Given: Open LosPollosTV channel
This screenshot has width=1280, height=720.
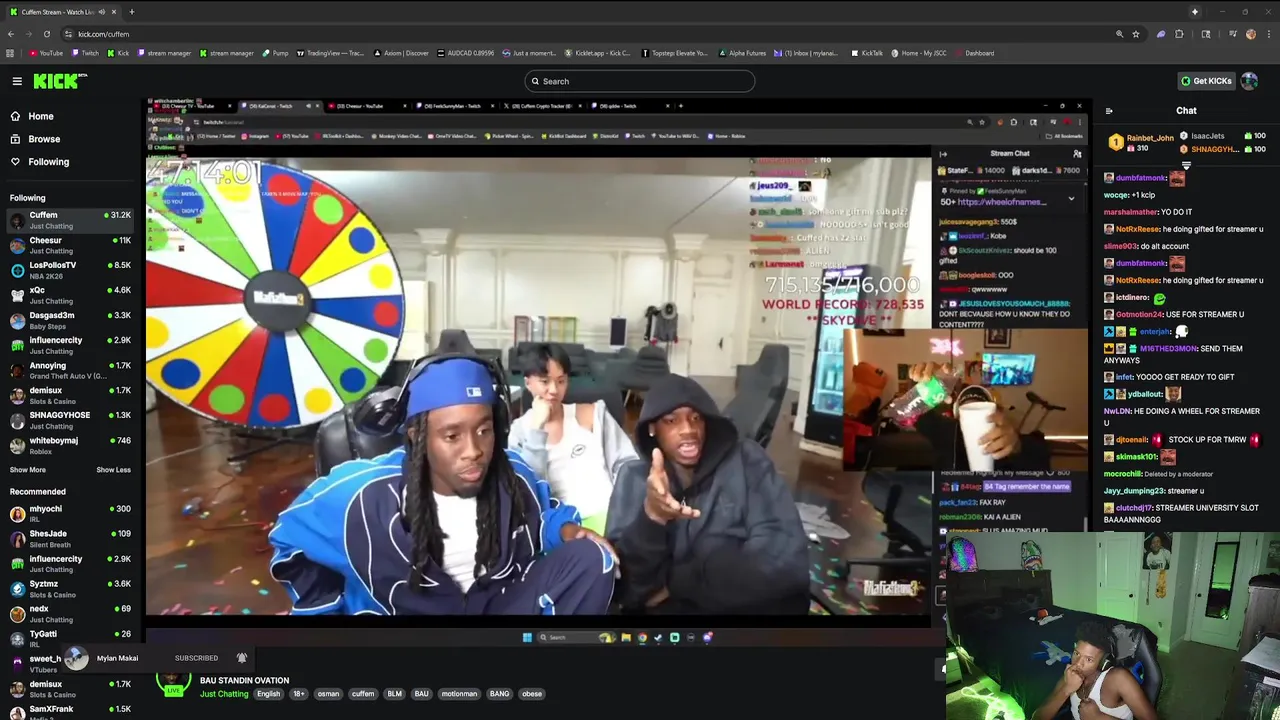Looking at the screenshot, I should [70, 270].
